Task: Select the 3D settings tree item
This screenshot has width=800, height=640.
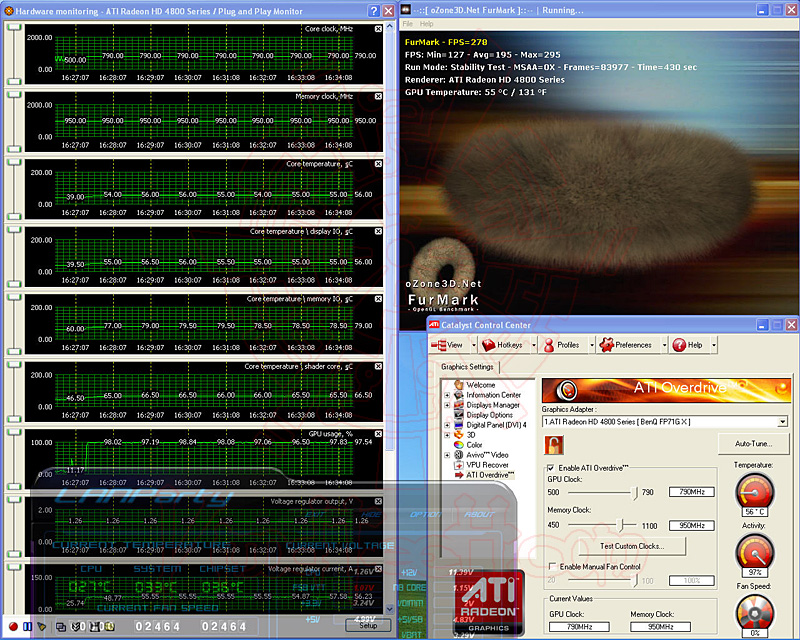Action: (x=470, y=435)
